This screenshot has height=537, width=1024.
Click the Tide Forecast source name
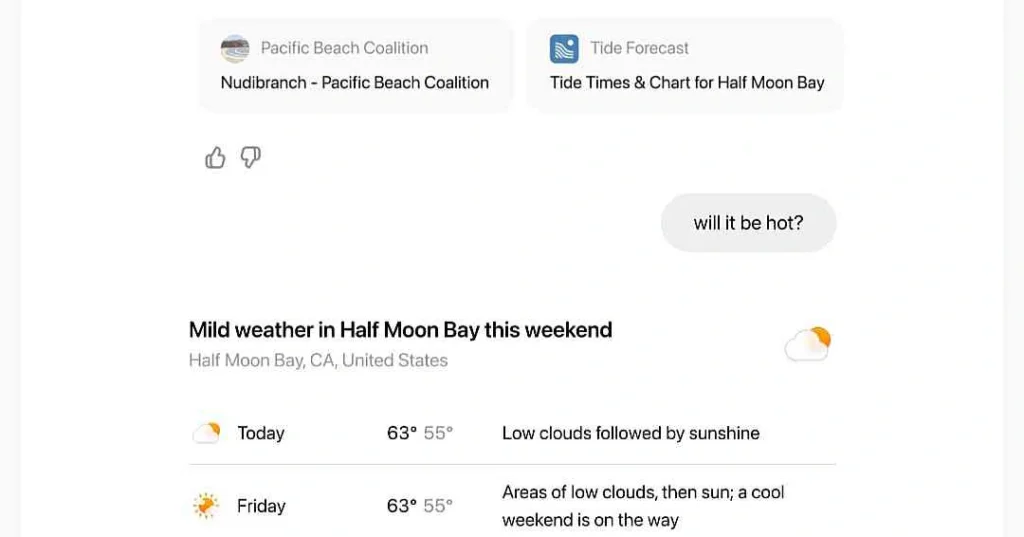(639, 48)
